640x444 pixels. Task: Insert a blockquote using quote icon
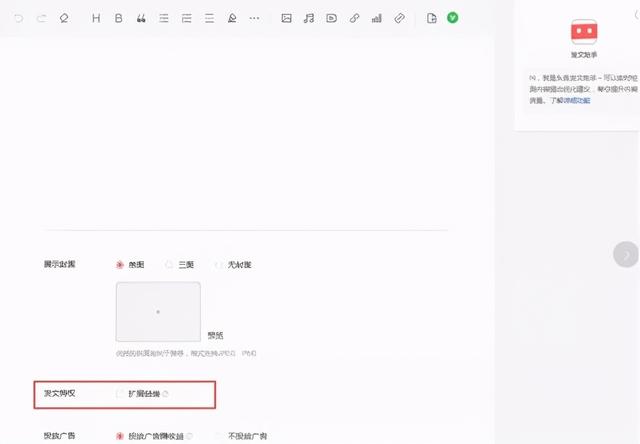click(x=141, y=18)
